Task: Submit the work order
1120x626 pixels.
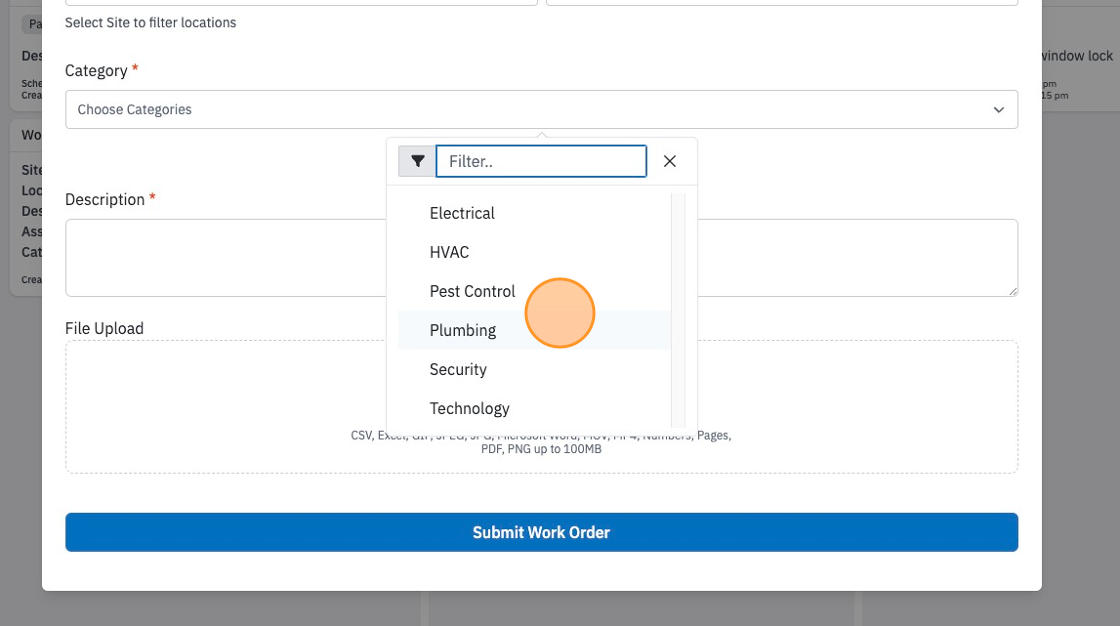Action: coord(541,532)
